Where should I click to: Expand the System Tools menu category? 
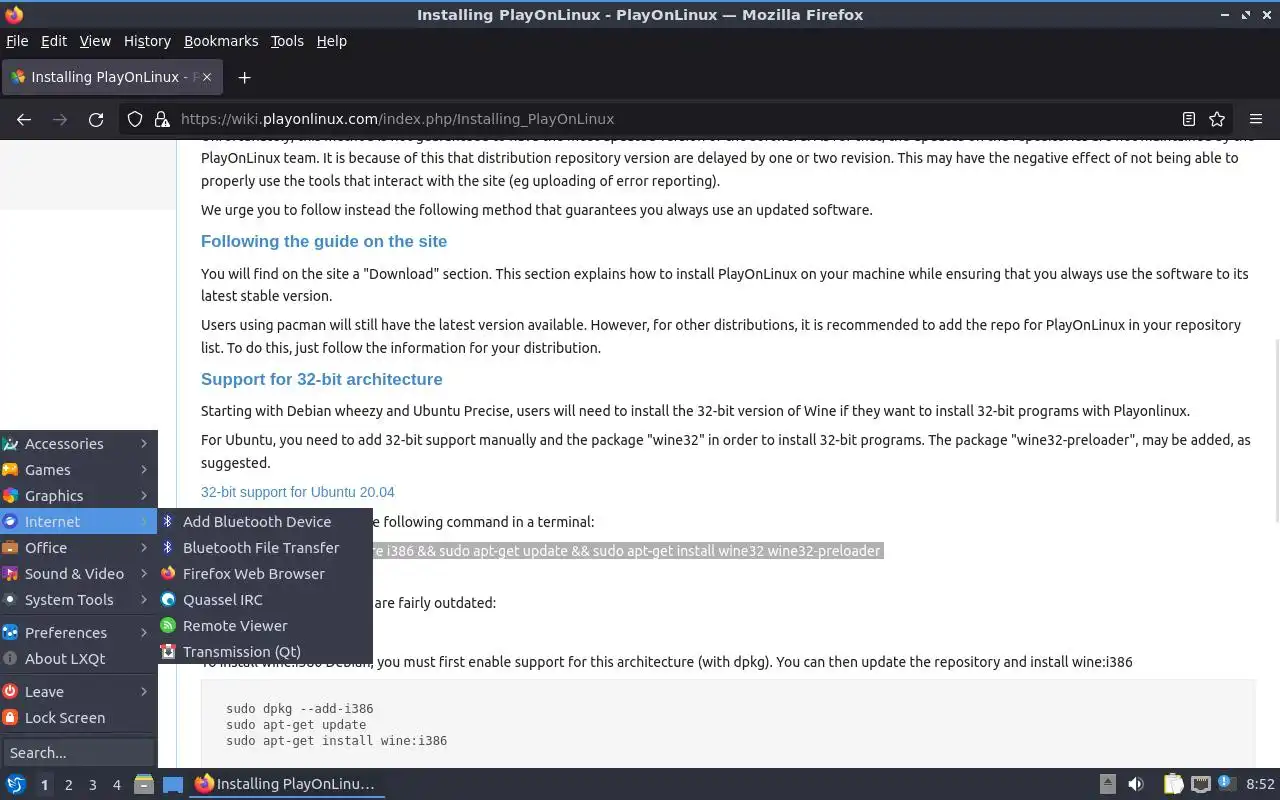(x=78, y=599)
